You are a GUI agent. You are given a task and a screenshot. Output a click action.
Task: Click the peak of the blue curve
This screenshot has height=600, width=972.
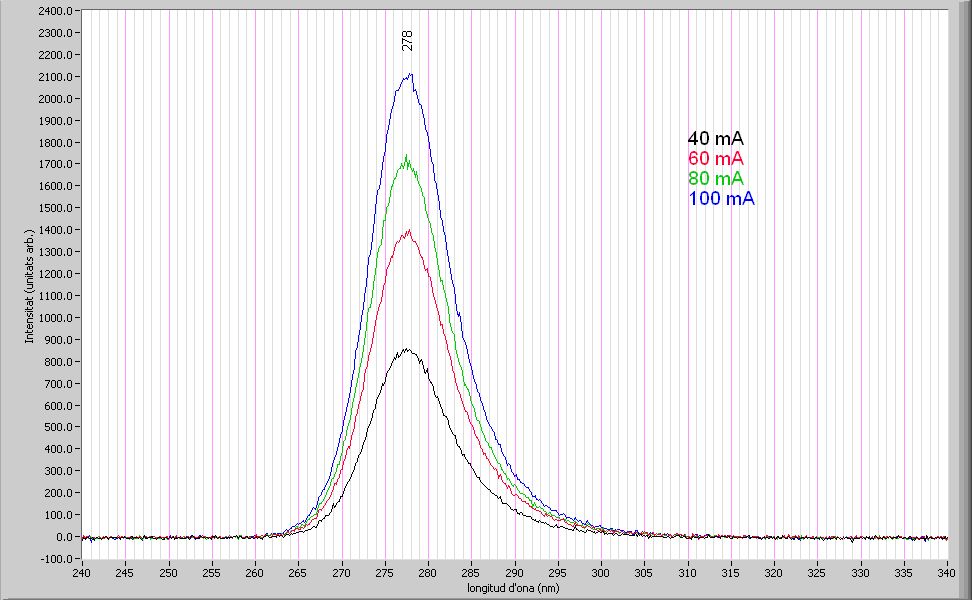click(409, 76)
